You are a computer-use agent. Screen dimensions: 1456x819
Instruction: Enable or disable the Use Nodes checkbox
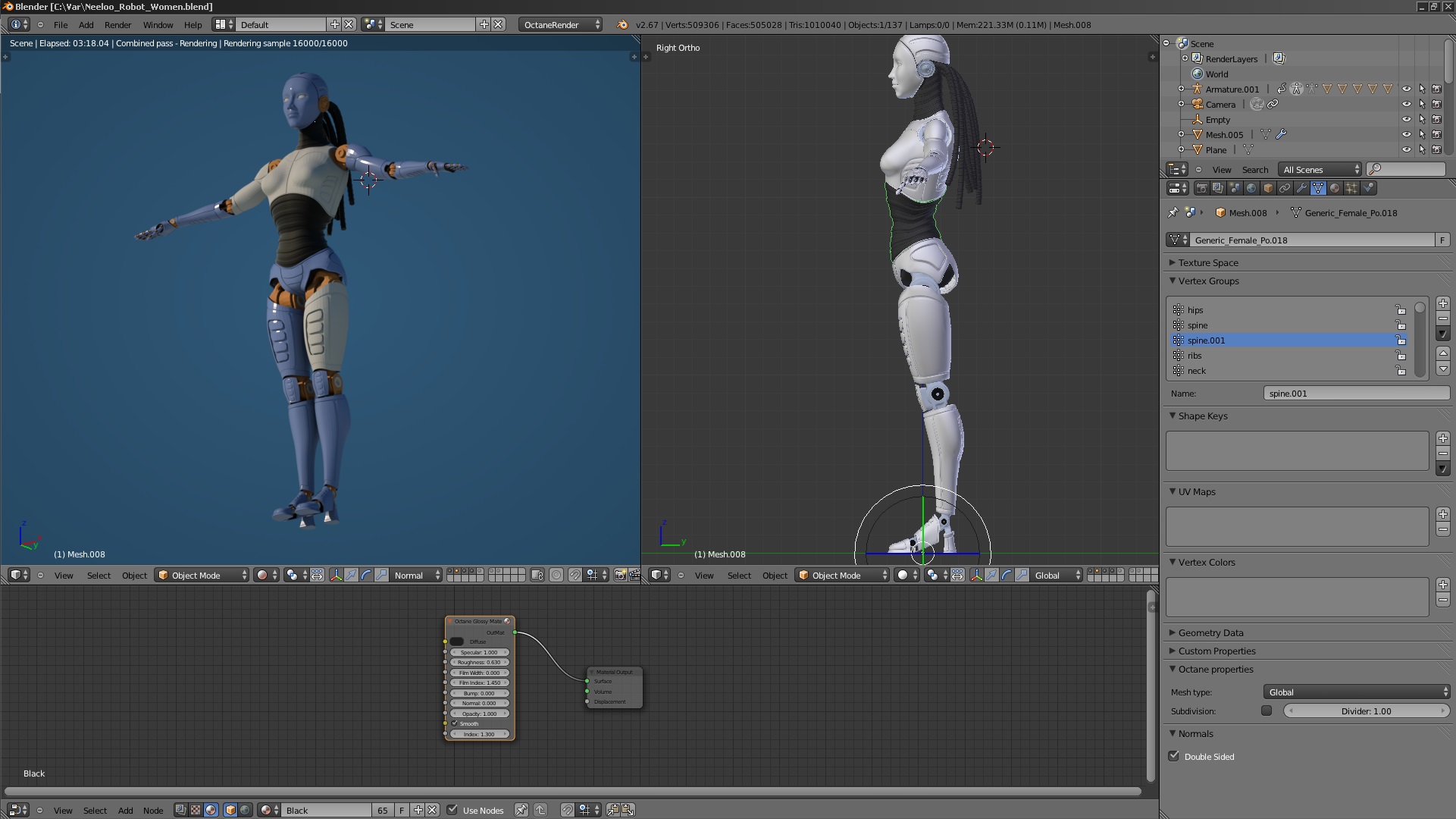(452, 810)
